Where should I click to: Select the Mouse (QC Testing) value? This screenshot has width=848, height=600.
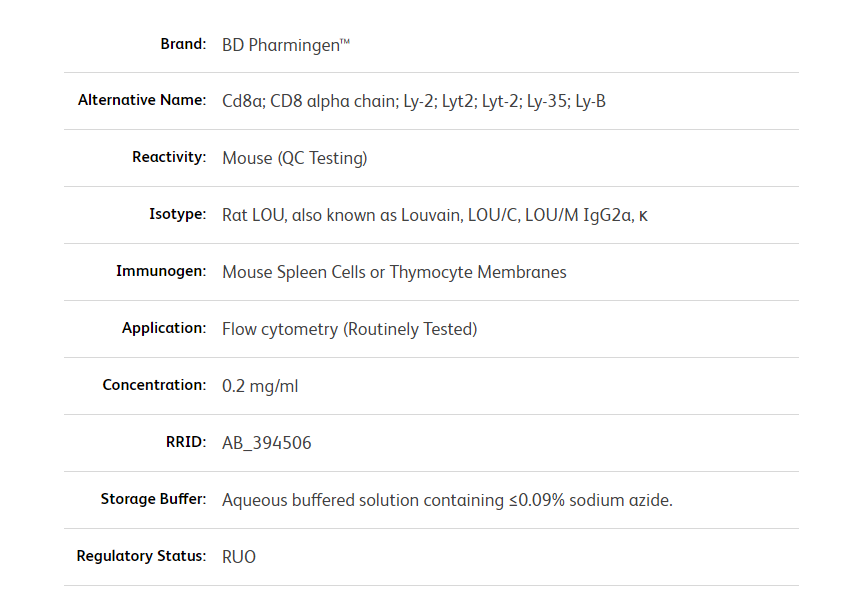click(294, 158)
